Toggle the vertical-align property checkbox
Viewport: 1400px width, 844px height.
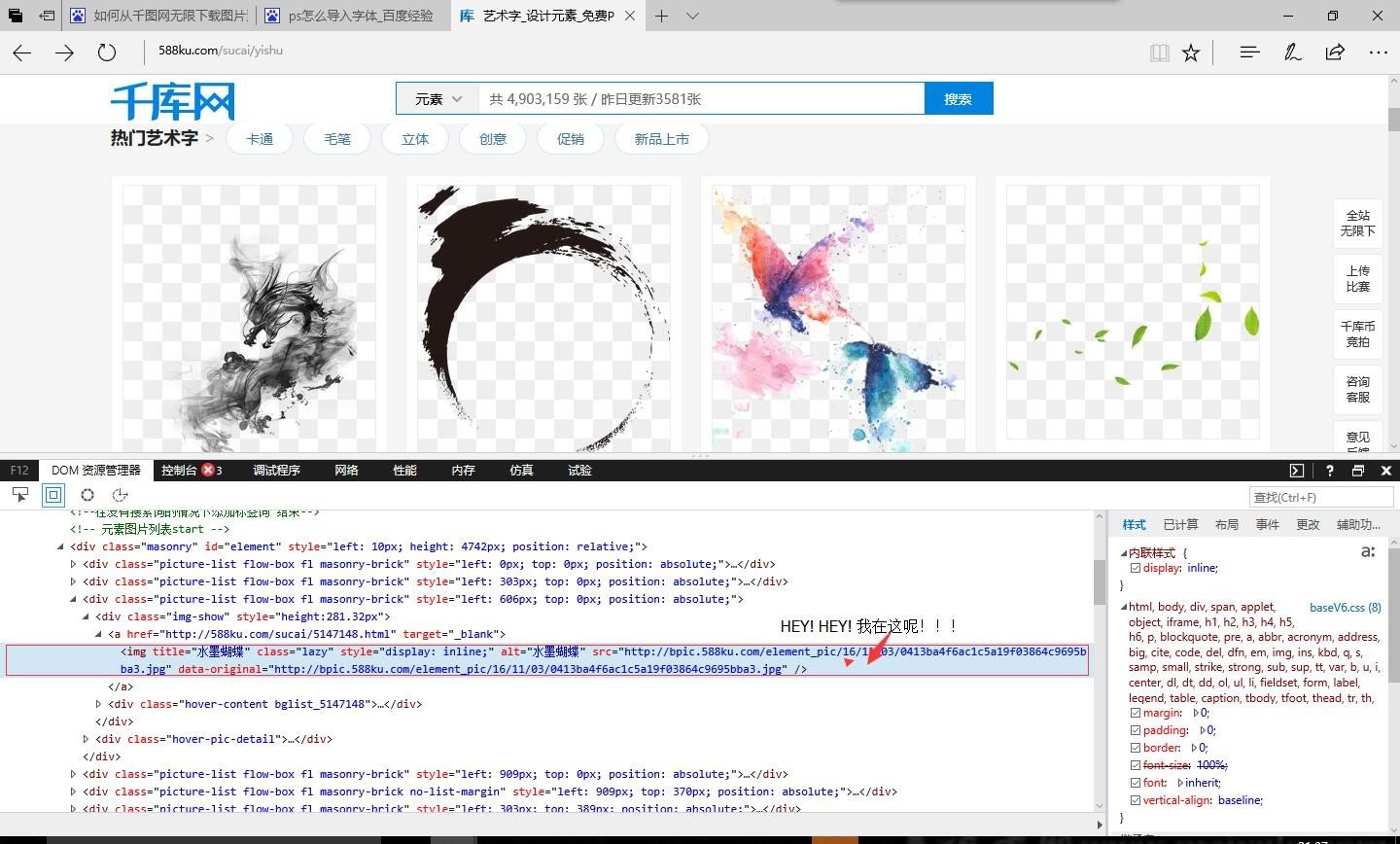click(x=1136, y=800)
